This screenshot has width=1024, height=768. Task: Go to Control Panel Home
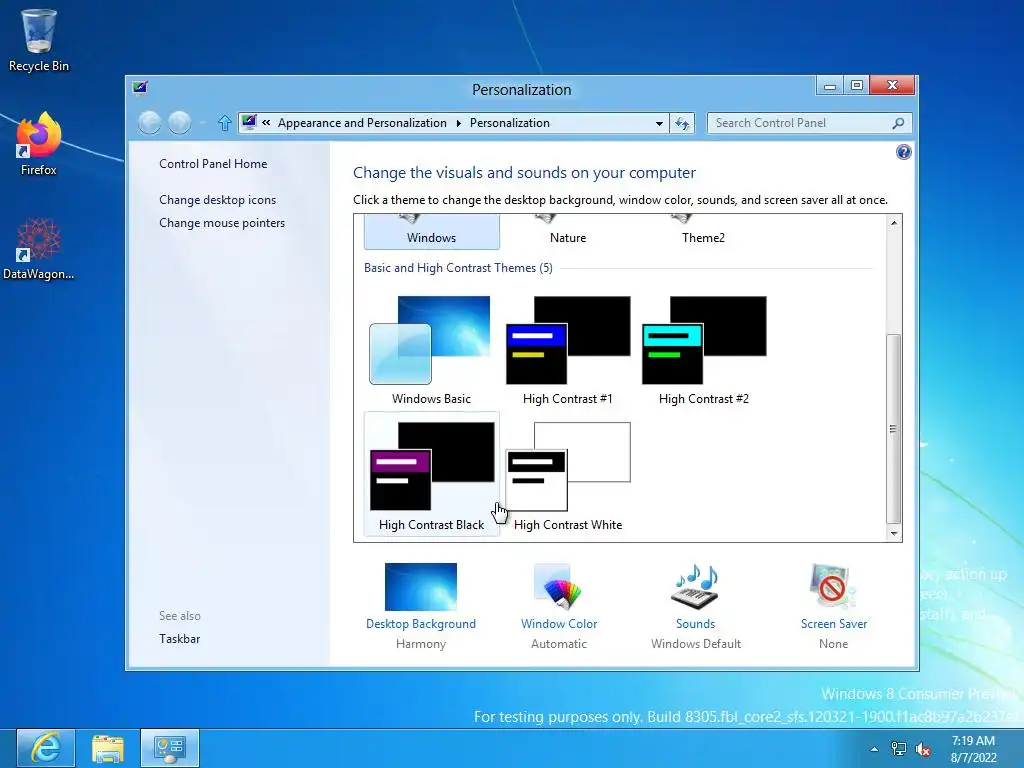tap(213, 164)
